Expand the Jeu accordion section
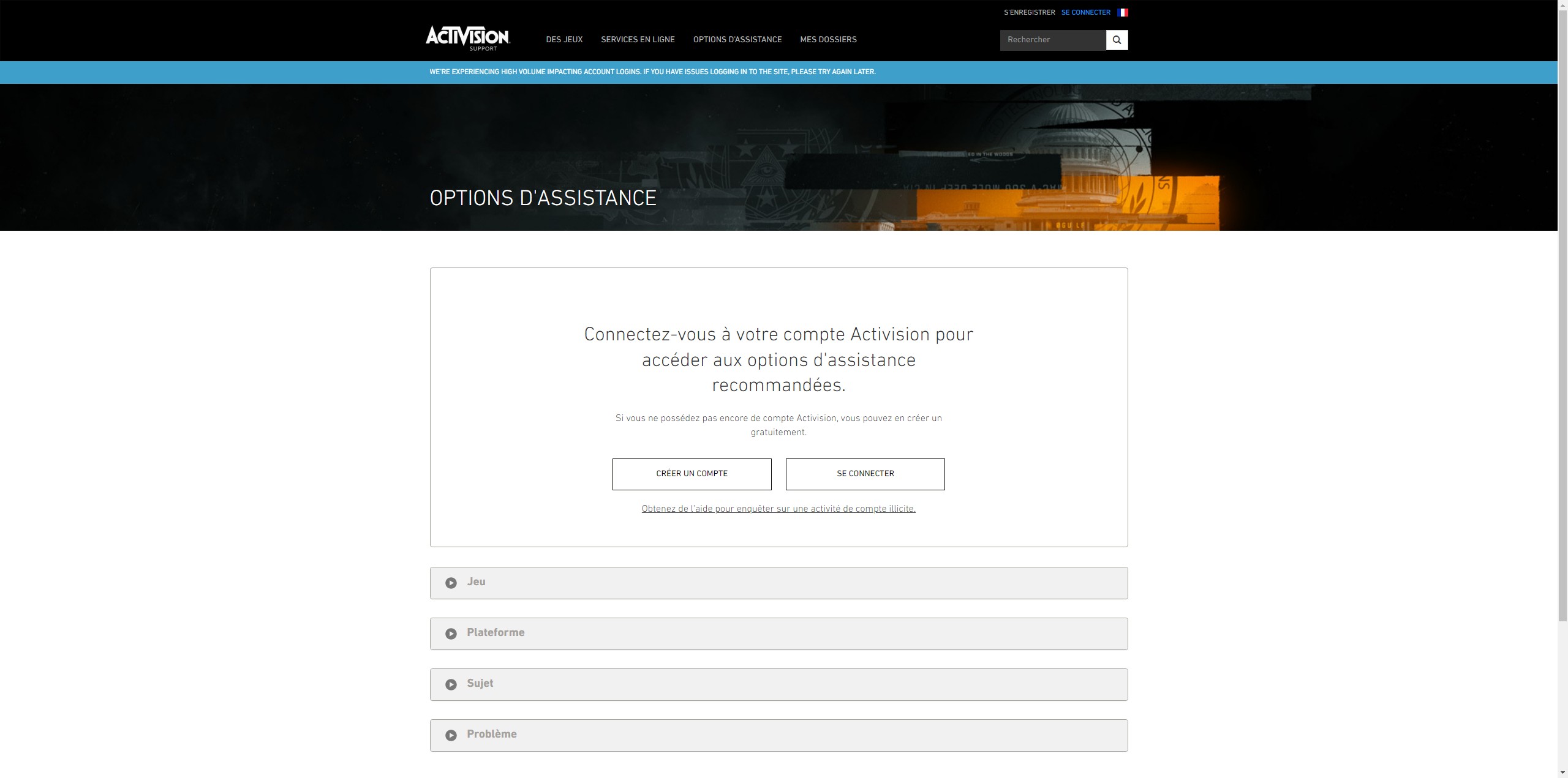The image size is (1568, 778). coord(778,583)
